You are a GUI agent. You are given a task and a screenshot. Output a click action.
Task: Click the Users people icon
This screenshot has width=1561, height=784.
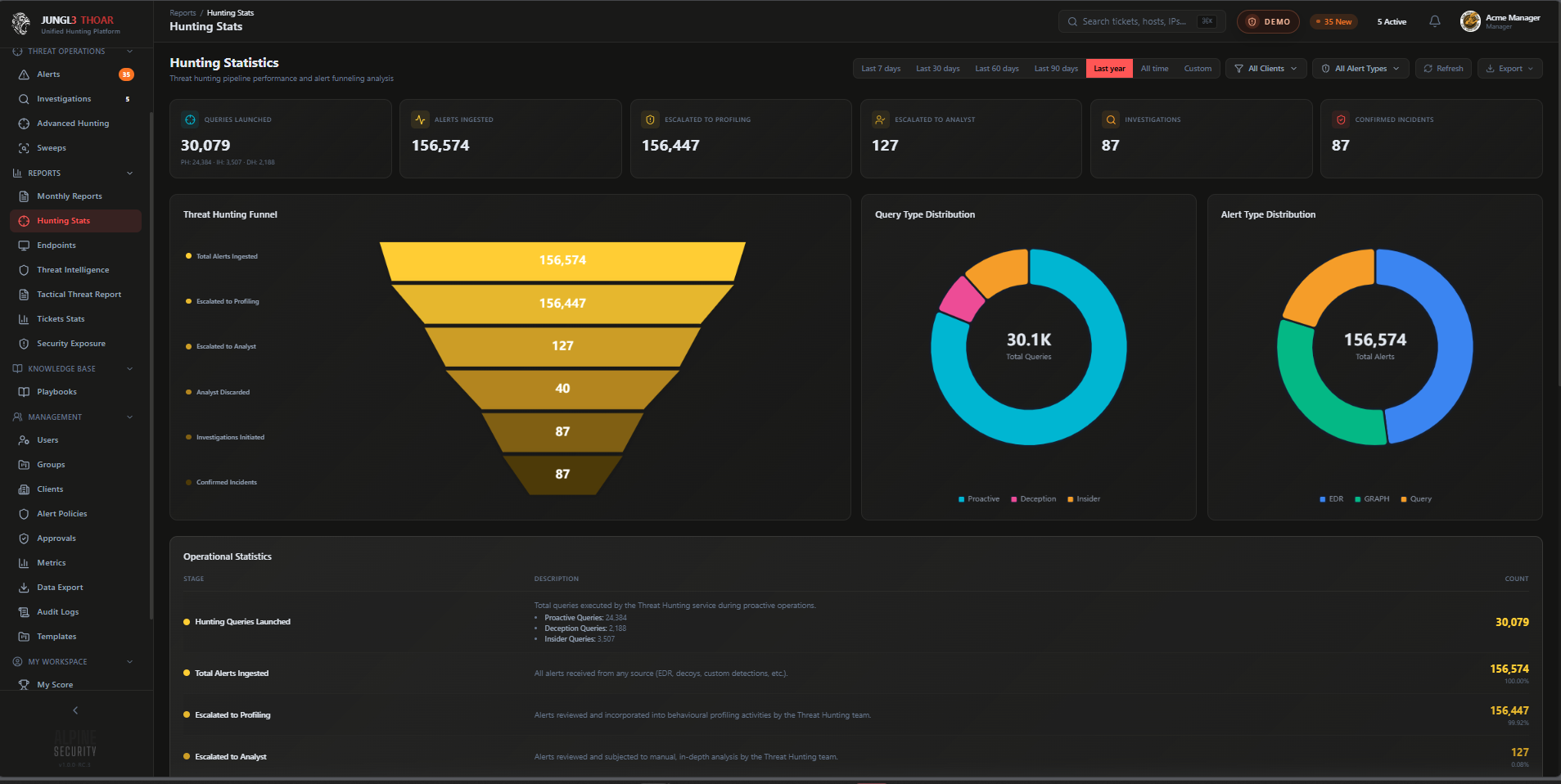[x=24, y=440]
